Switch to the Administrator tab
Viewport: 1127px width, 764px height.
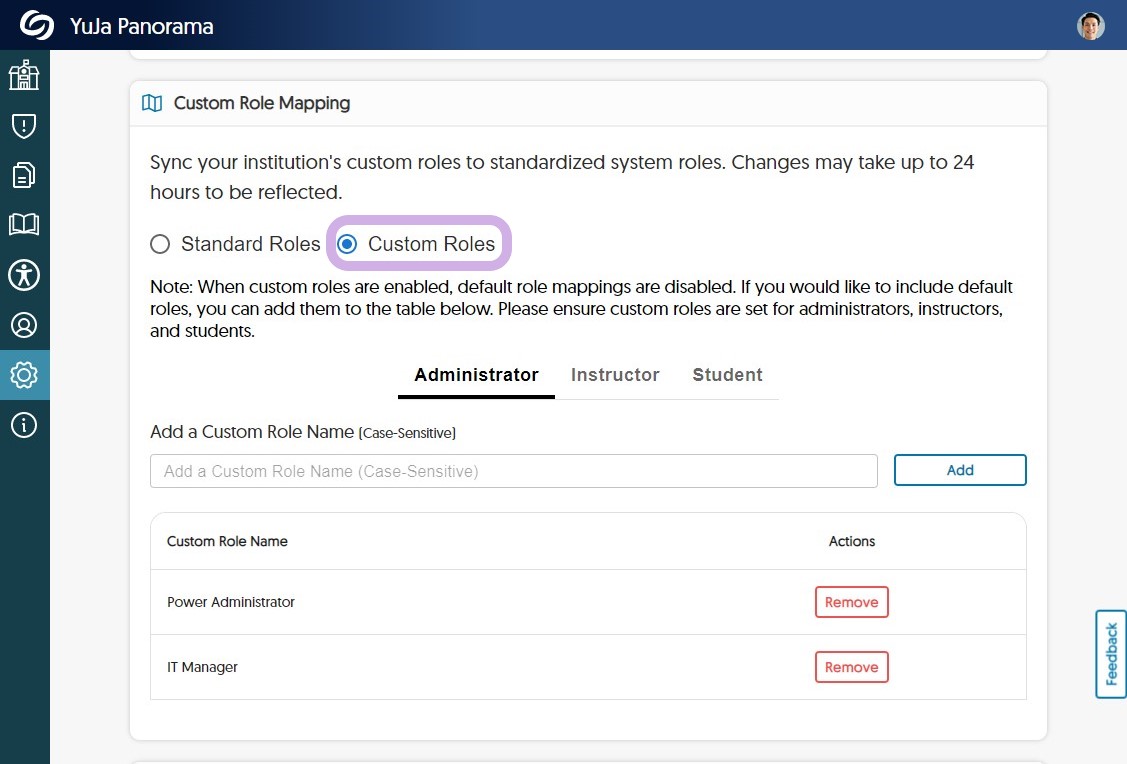click(477, 375)
